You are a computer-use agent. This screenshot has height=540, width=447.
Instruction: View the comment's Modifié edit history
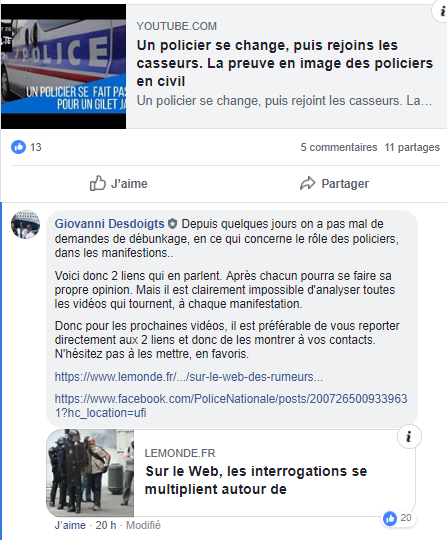[143, 525]
